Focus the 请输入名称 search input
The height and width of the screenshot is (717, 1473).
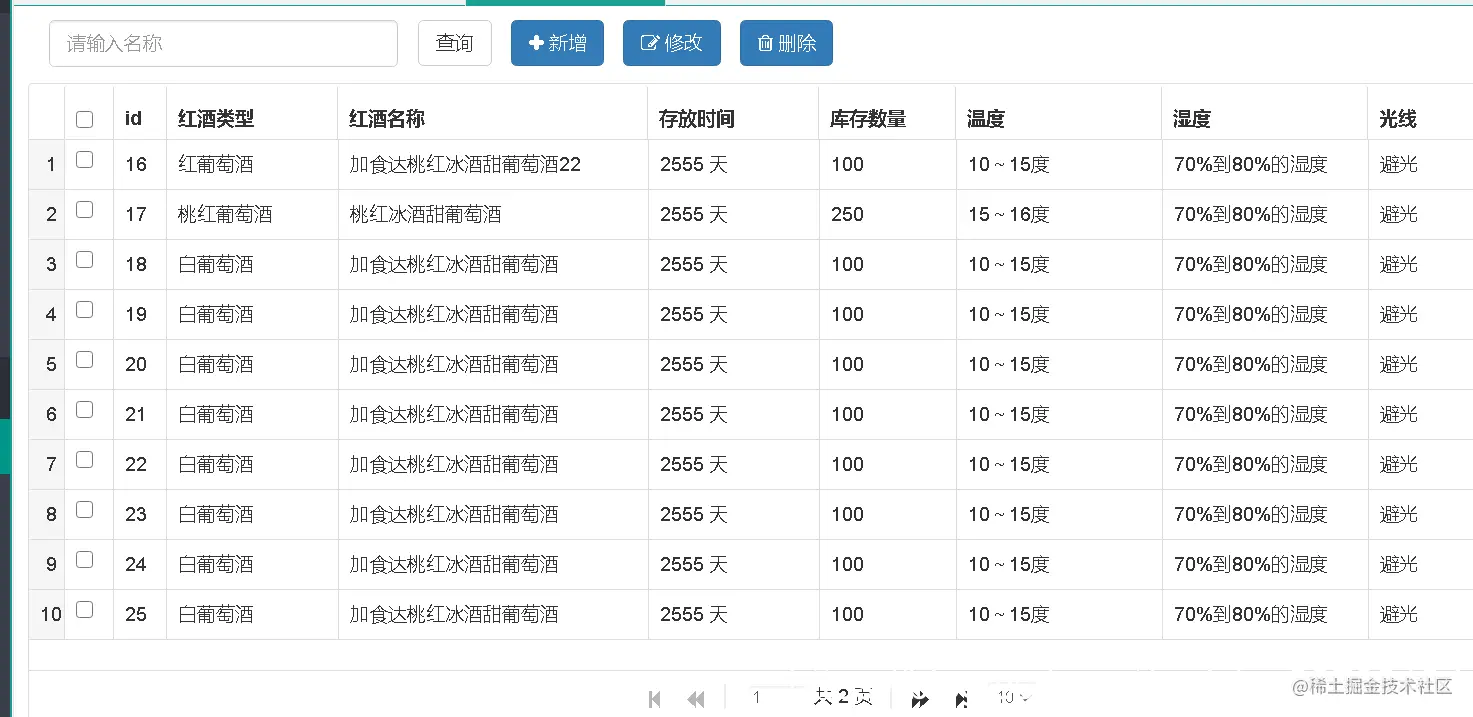point(223,43)
